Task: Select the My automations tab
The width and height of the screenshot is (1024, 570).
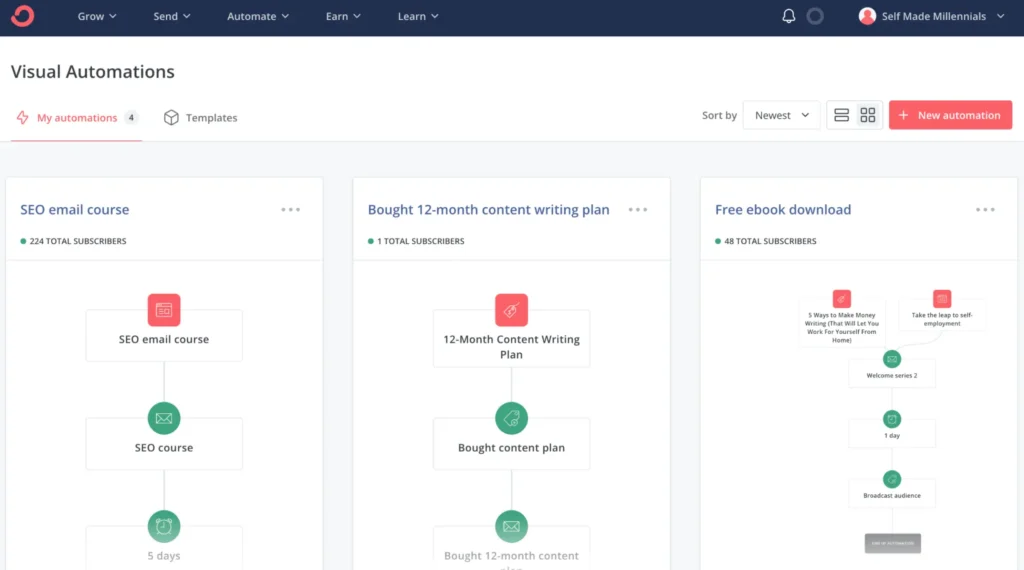Action: click(76, 118)
